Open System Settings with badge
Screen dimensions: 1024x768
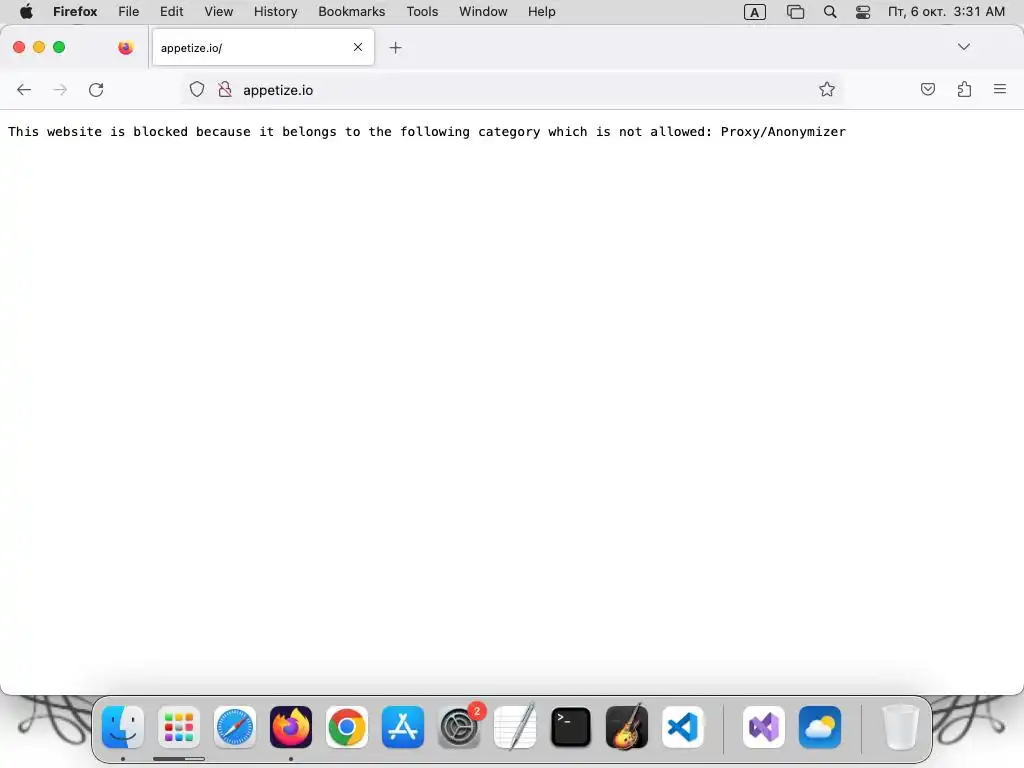click(459, 727)
